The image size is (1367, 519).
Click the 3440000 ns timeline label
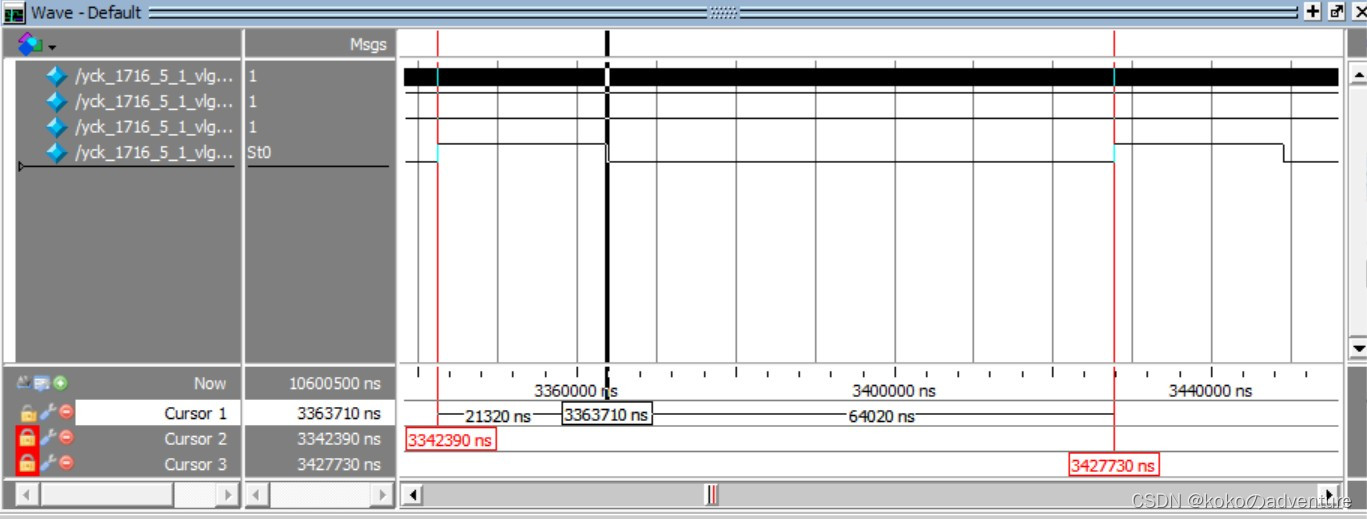point(1210,391)
